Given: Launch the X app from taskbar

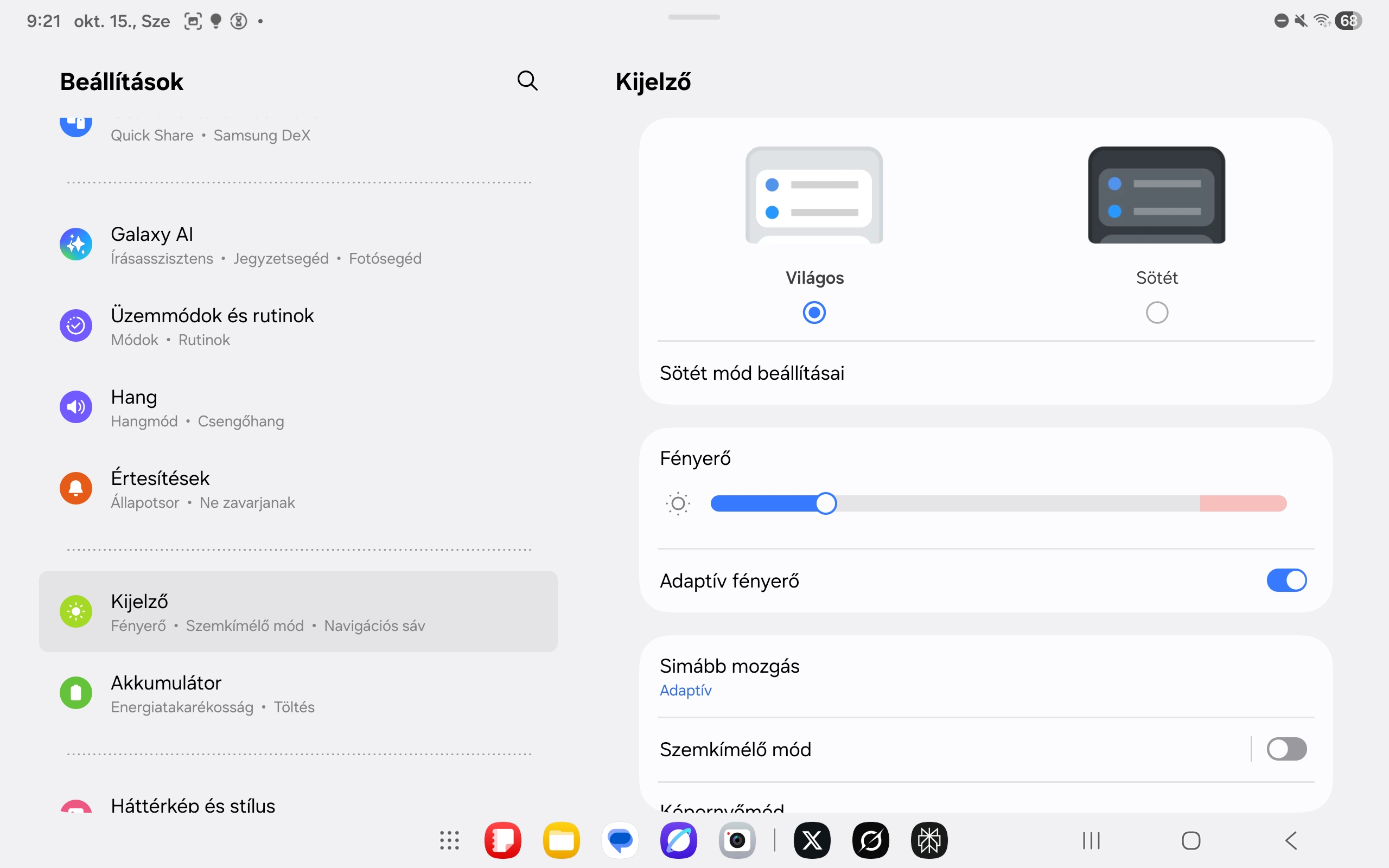Looking at the screenshot, I should [x=812, y=840].
